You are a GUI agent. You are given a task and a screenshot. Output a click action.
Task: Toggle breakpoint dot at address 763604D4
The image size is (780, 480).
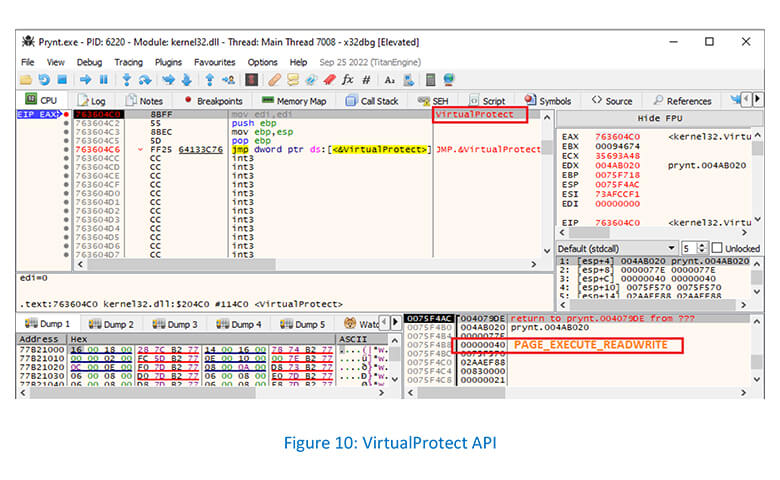click(66, 228)
